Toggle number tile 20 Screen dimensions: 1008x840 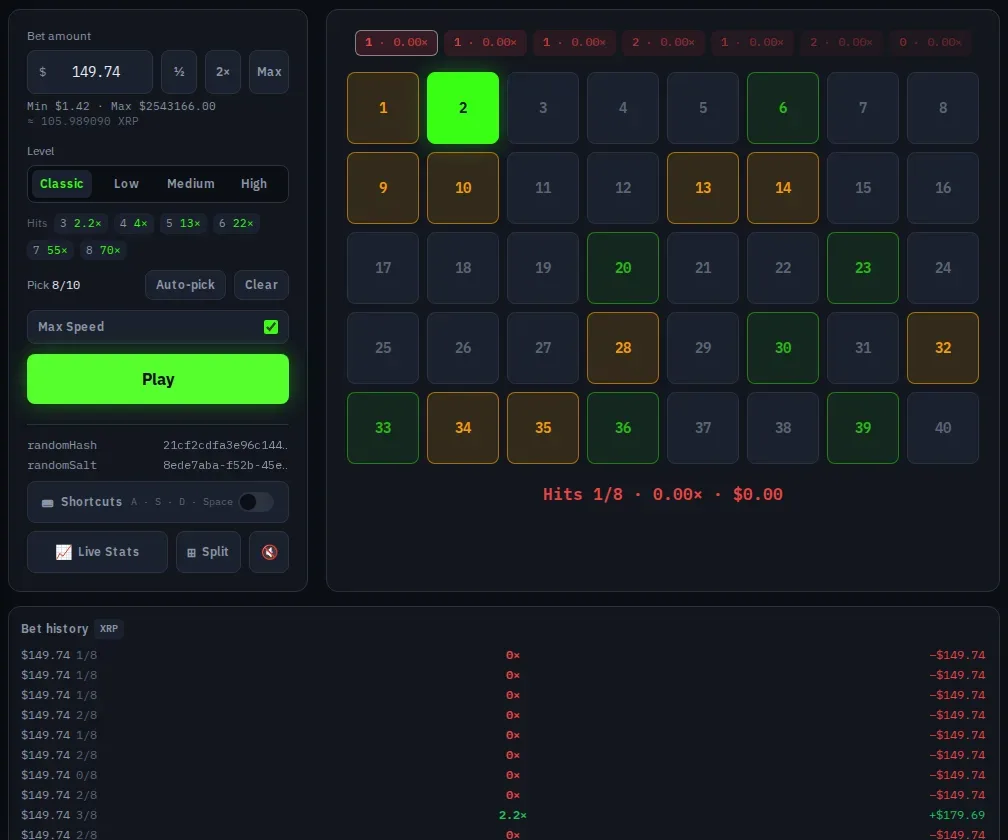coord(623,268)
